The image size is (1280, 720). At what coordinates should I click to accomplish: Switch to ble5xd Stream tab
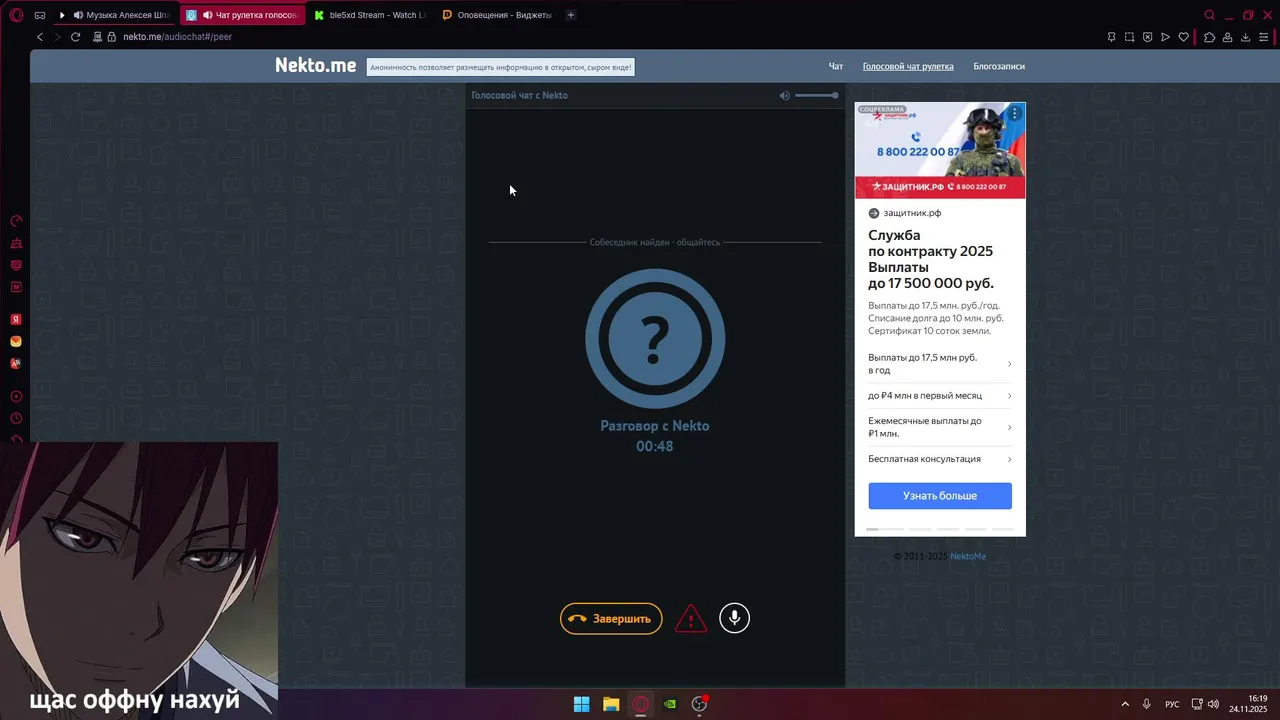pos(370,15)
